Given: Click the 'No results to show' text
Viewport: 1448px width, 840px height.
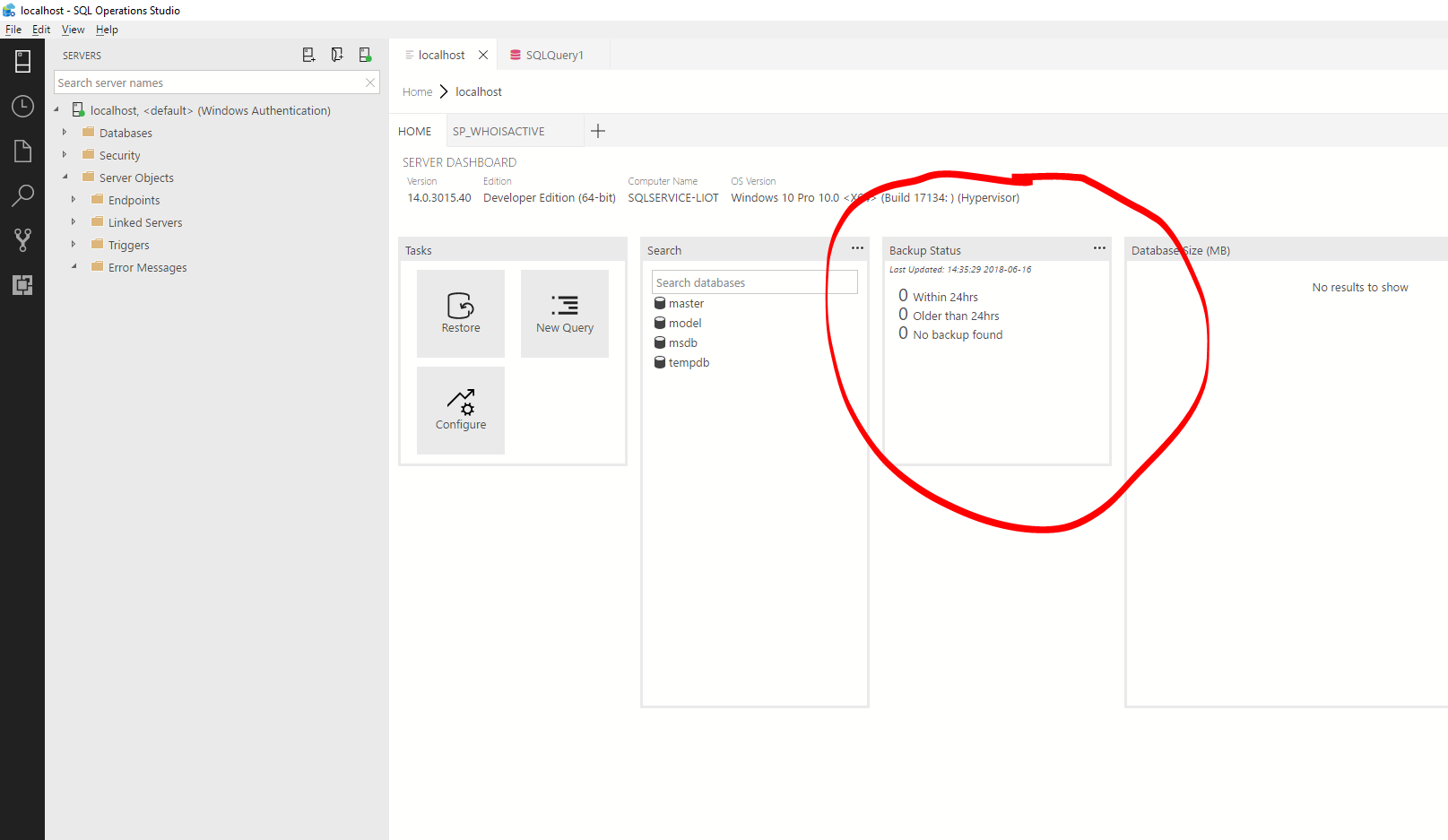Looking at the screenshot, I should (x=1360, y=287).
